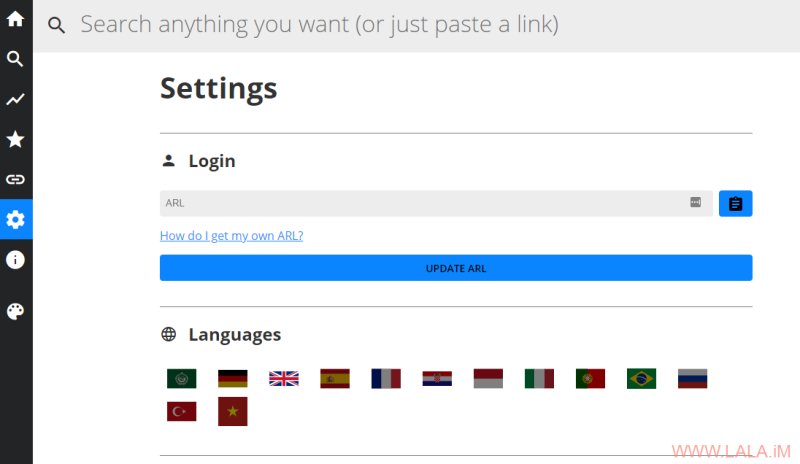Screen dimensions: 800x464
Task: Open the Link Analyzer chain icon
Action: tap(15, 179)
